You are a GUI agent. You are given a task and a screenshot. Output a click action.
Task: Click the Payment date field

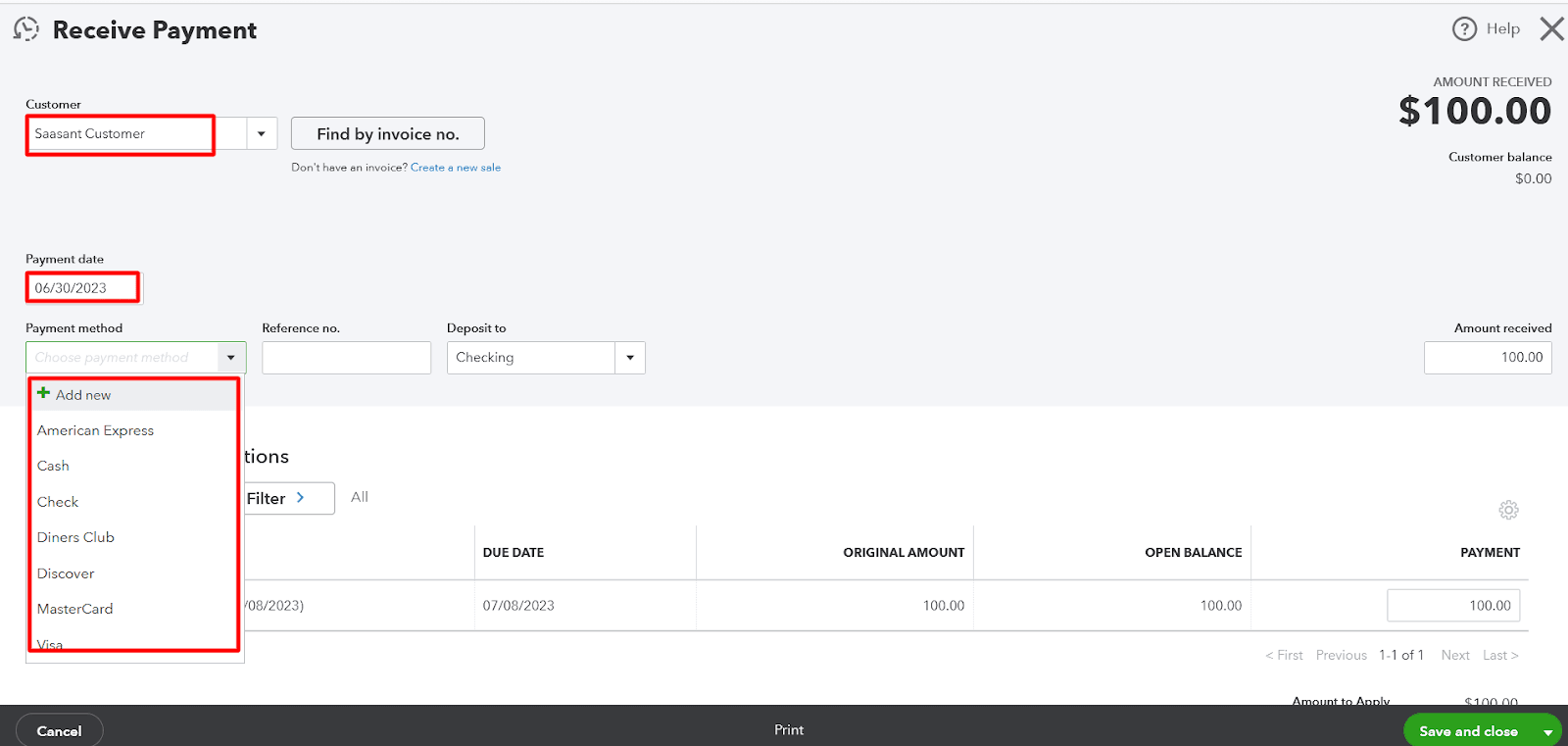click(x=84, y=288)
